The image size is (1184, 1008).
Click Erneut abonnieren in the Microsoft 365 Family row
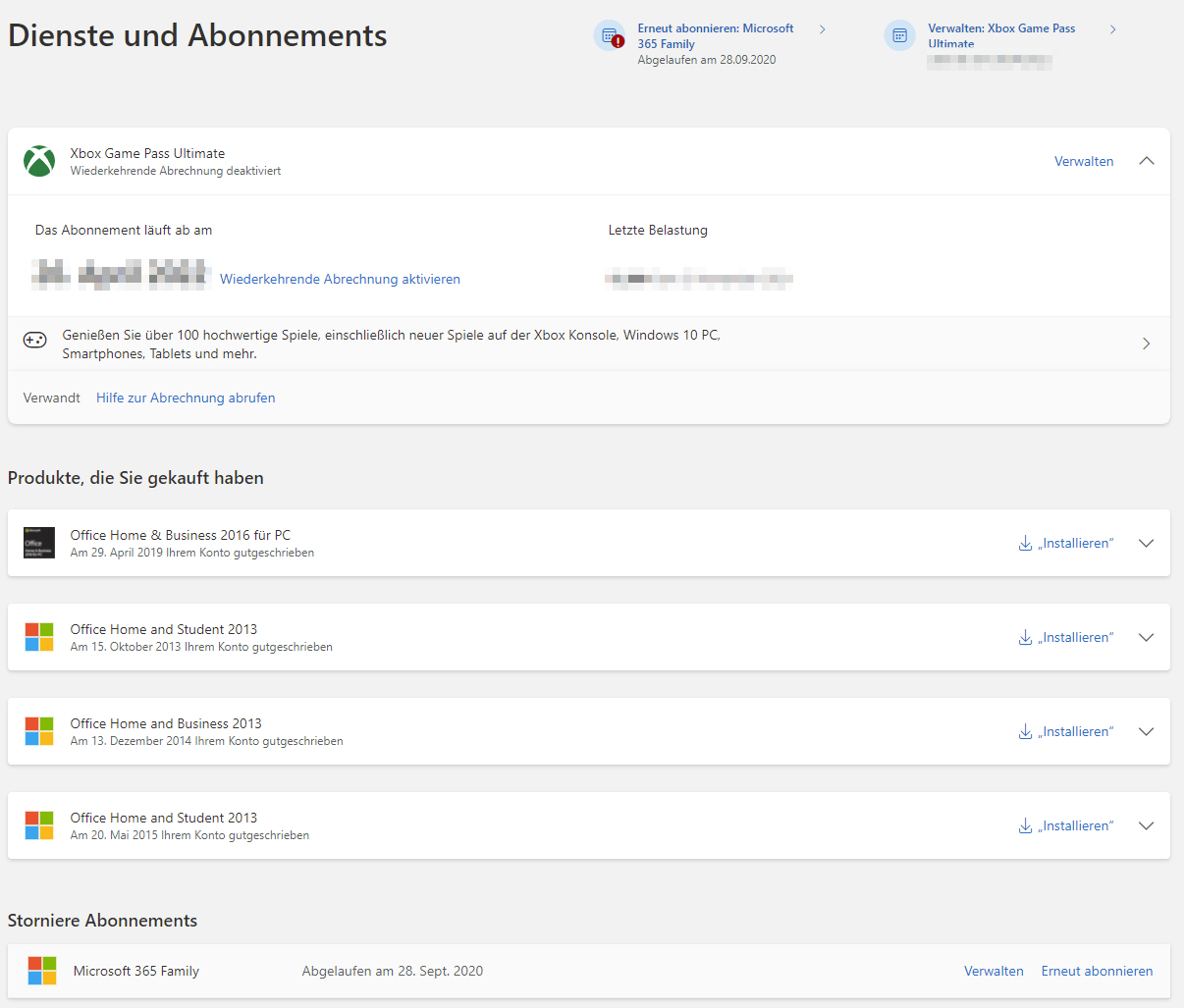pyautogui.click(x=1097, y=971)
